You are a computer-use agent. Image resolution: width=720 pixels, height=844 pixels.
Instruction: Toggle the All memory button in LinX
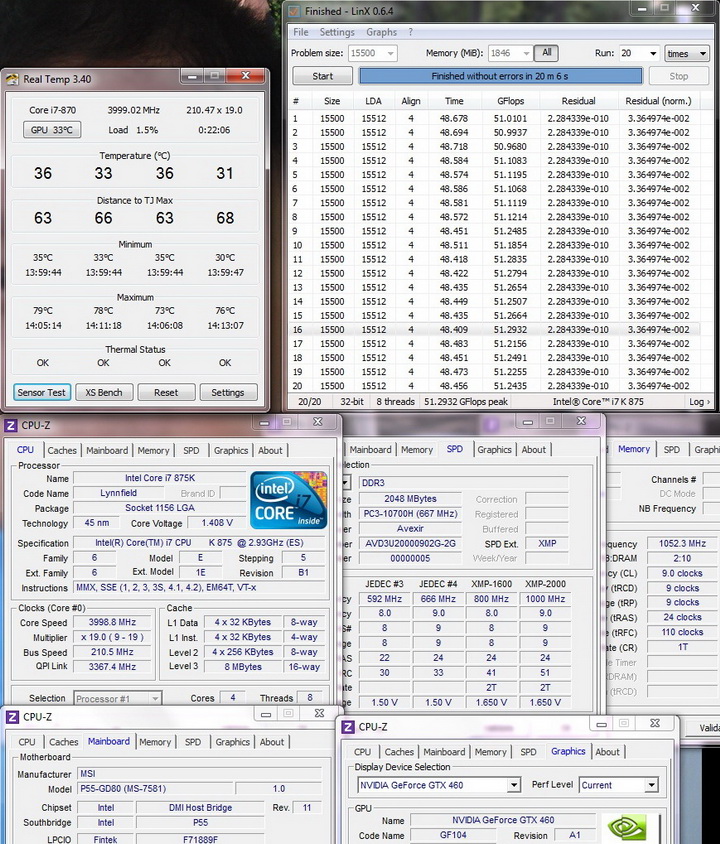tap(546, 53)
